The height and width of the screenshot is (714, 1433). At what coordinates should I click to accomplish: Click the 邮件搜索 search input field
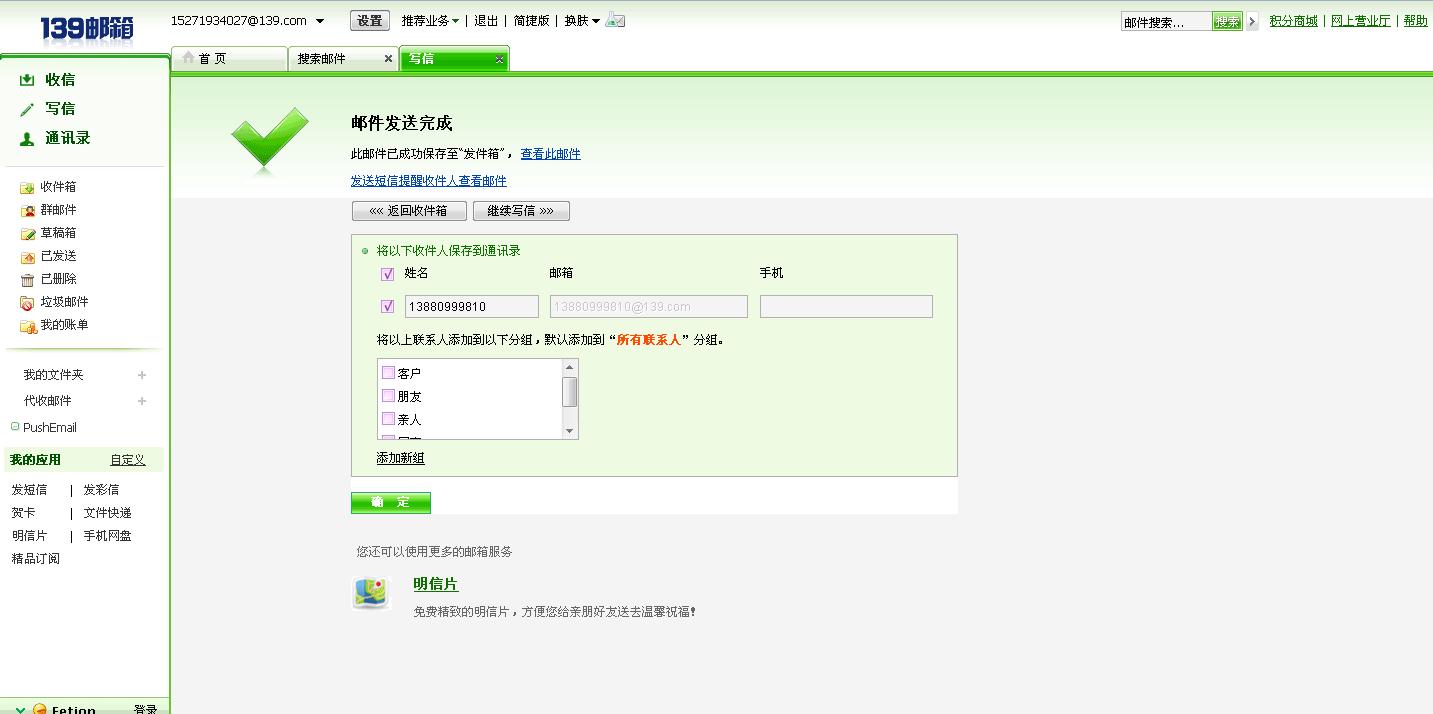pos(1166,21)
